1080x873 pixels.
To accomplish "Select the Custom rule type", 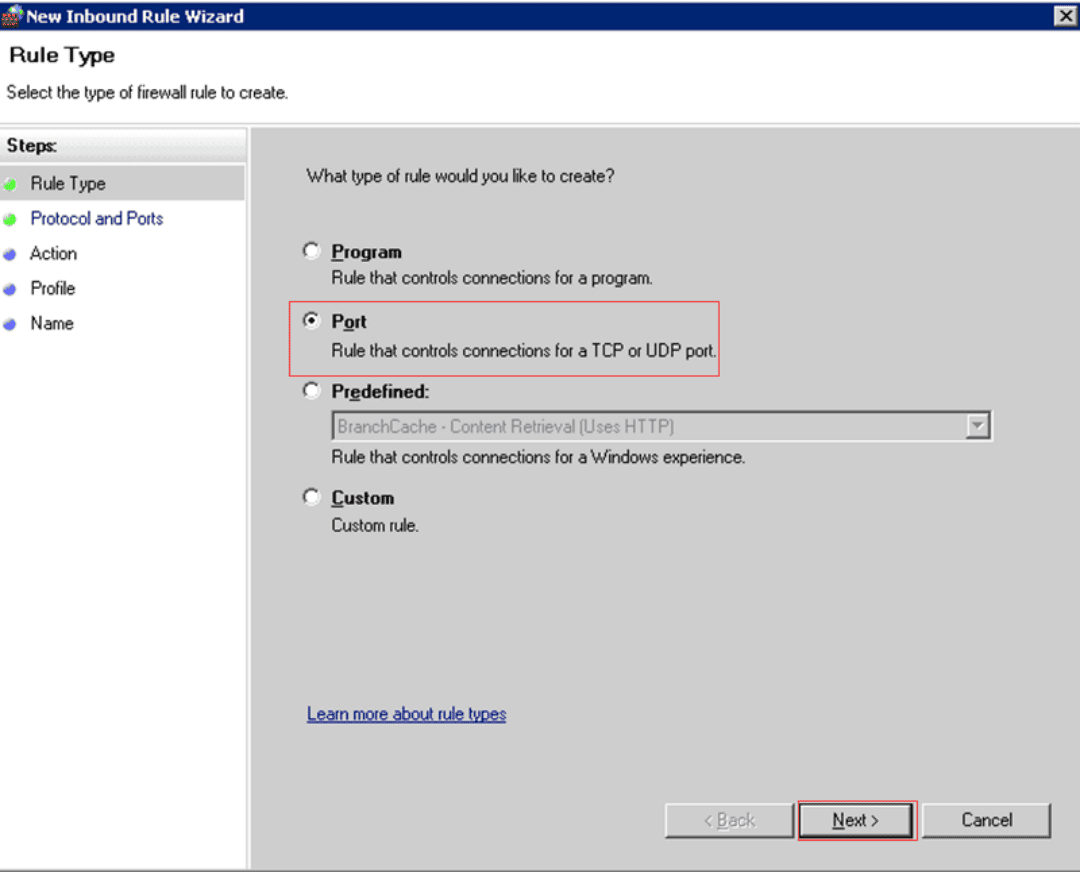I will pos(311,497).
